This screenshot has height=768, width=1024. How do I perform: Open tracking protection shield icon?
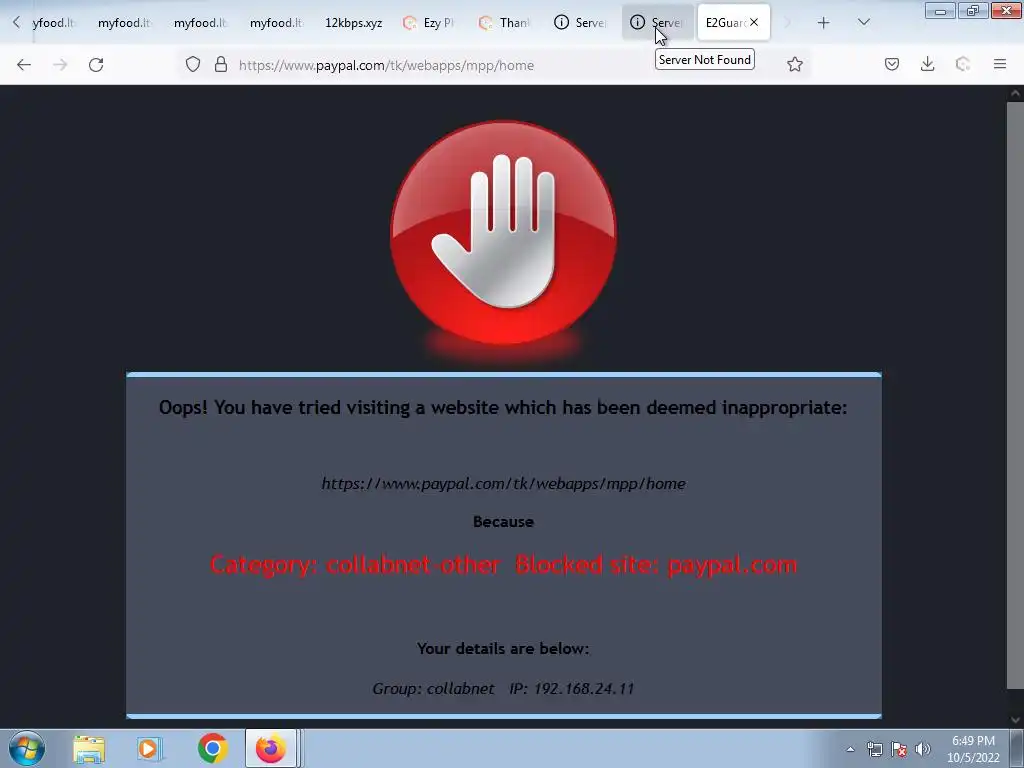coord(193,65)
